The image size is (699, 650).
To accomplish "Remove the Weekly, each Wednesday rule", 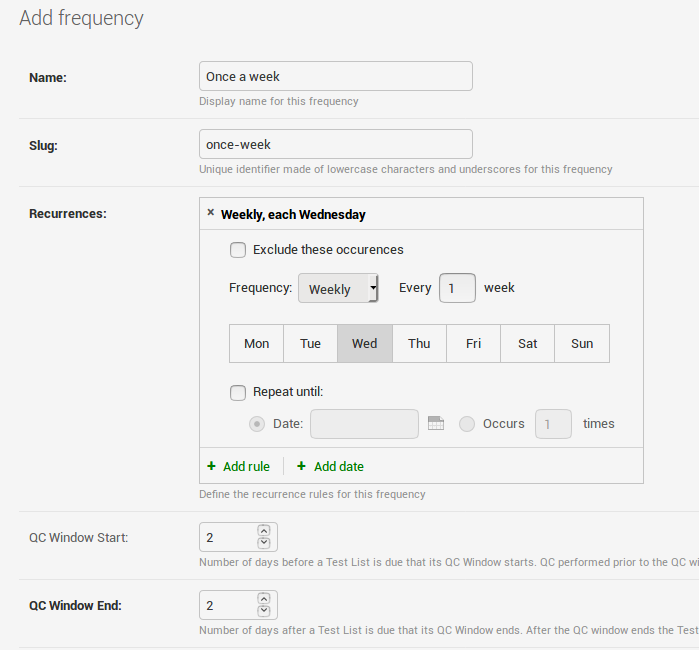I will pos(211,213).
